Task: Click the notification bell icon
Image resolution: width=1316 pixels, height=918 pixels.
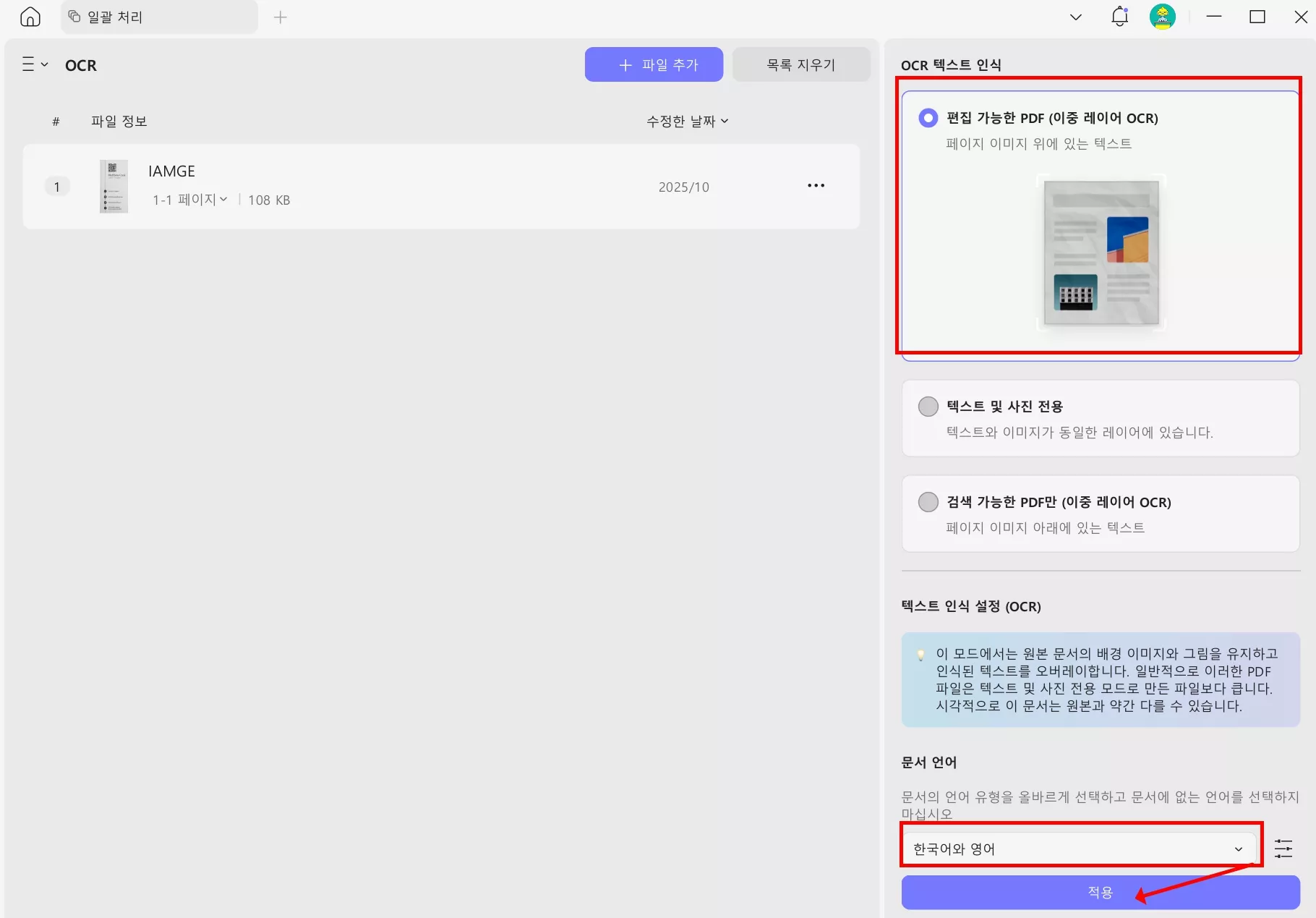Action: click(x=1119, y=16)
